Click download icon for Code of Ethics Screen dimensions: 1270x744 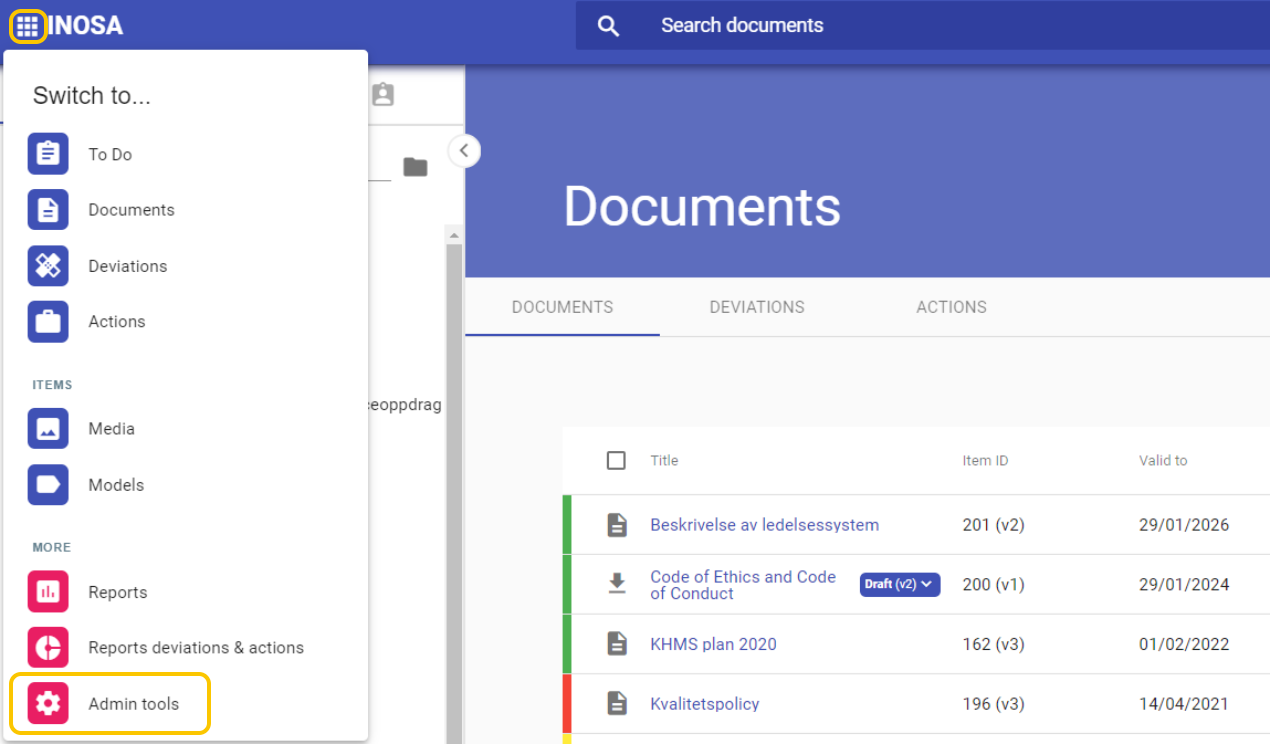click(617, 584)
